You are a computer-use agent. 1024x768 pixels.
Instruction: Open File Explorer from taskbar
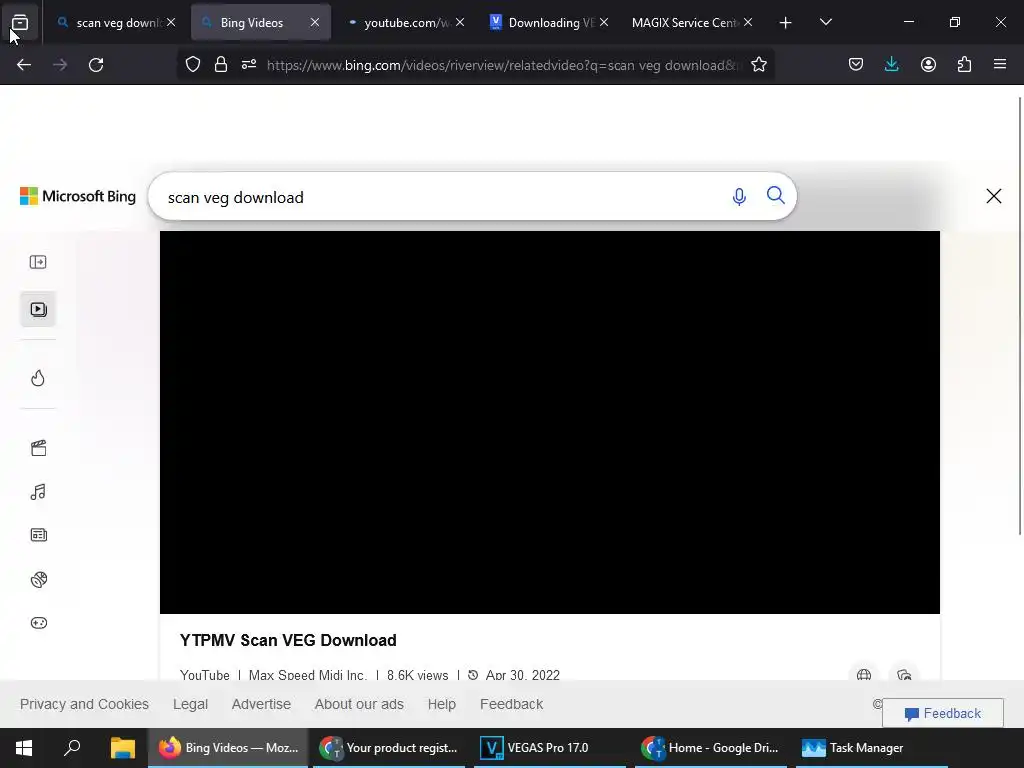point(122,748)
